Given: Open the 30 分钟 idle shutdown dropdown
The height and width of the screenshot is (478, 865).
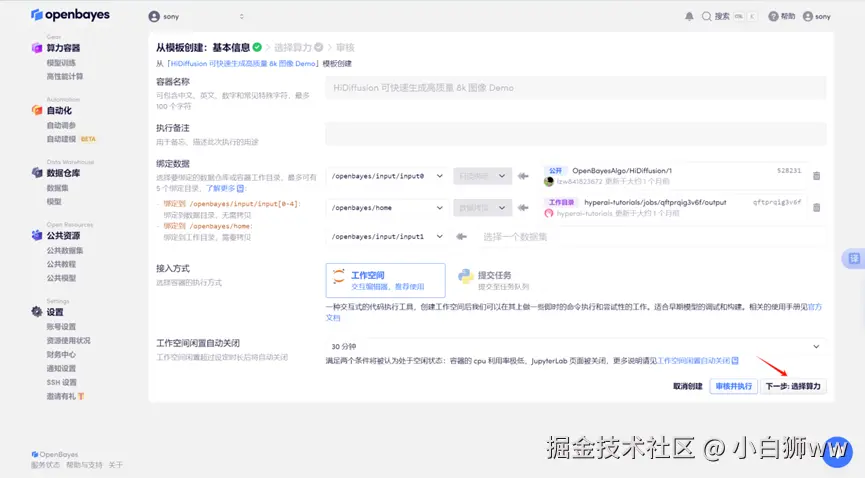Looking at the screenshot, I should (x=576, y=347).
